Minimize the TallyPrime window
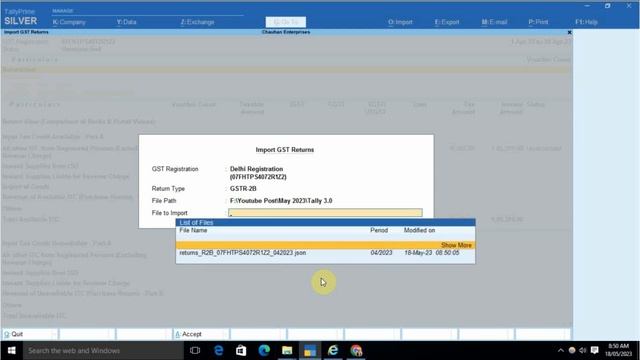 tap(587, 6)
